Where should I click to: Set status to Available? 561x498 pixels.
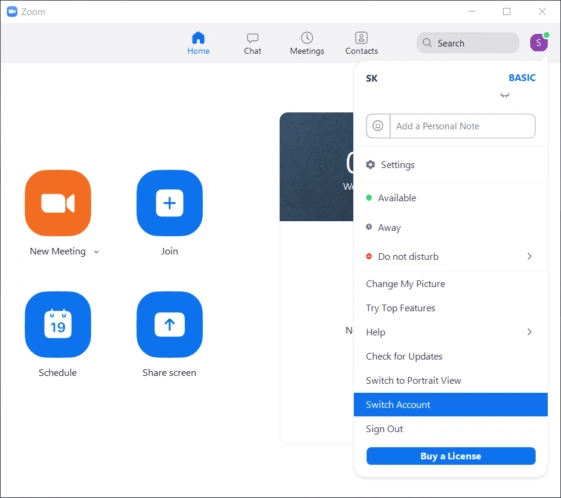click(450, 198)
